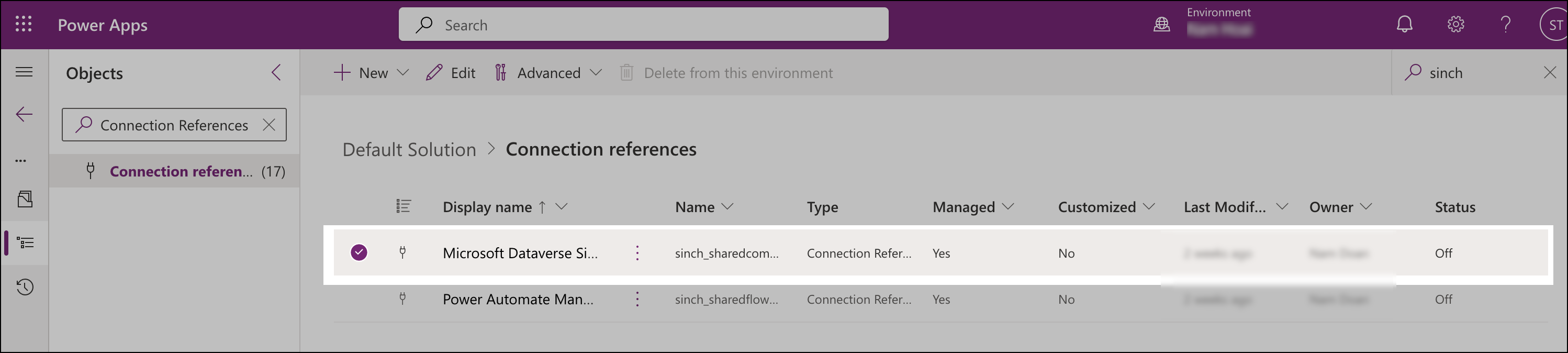The height and width of the screenshot is (353, 1568).
Task: Clear the sinch search text
Action: [1550, 72]
